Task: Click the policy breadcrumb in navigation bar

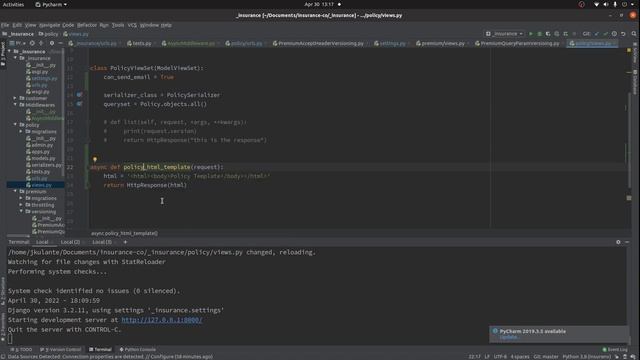Action: (x=49, y=34)
